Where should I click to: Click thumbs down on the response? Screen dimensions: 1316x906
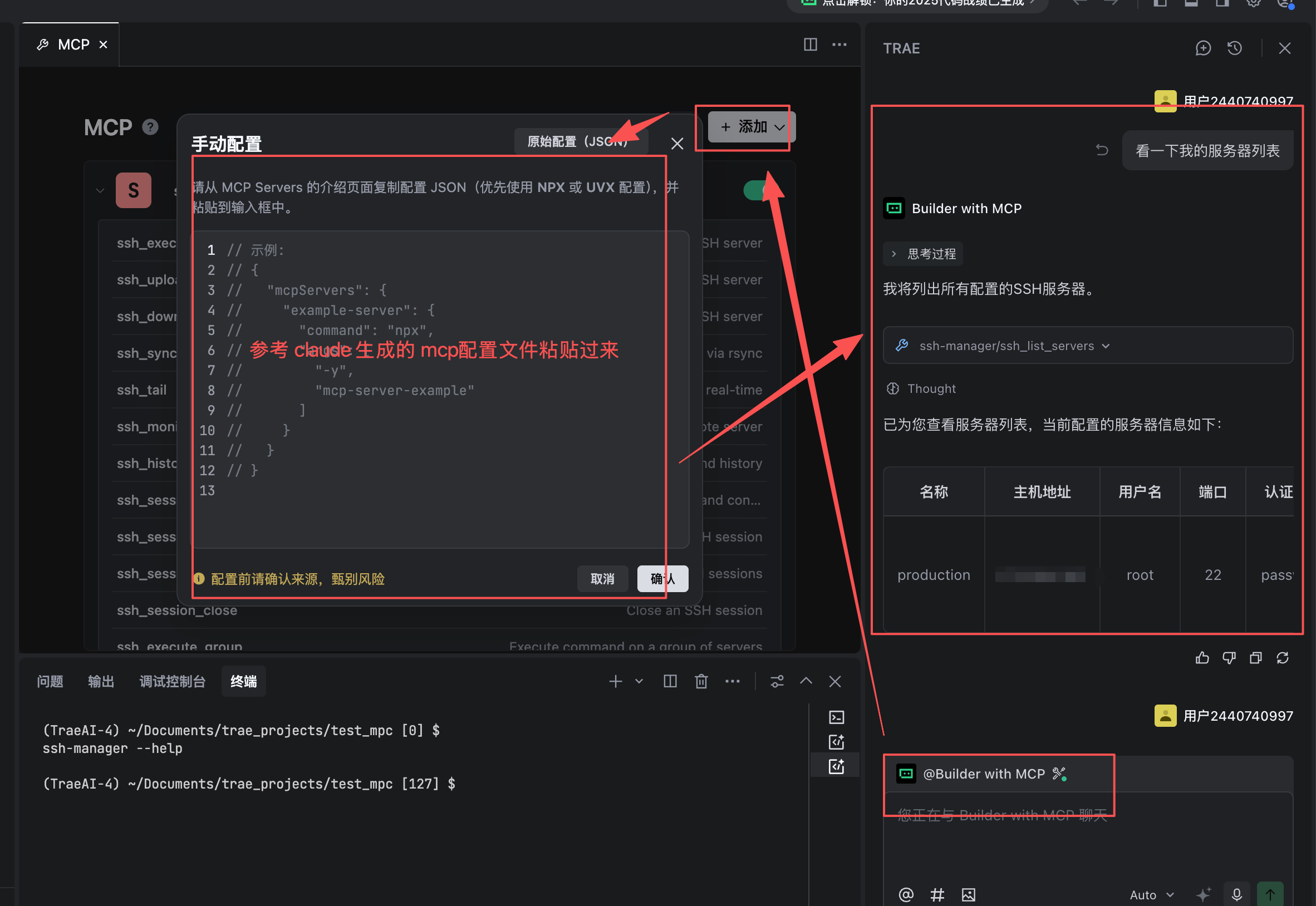point(1229,658)
